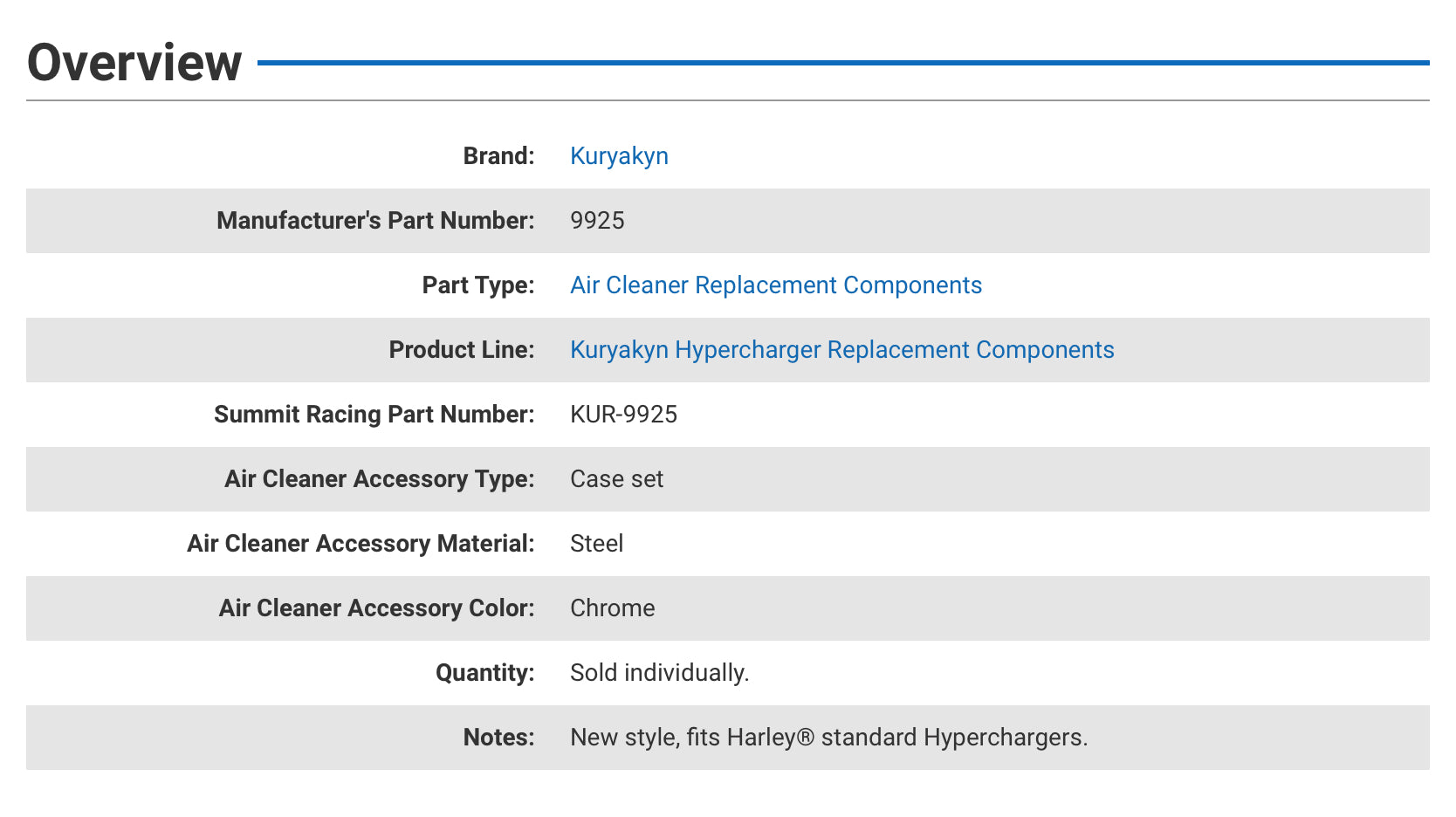Screen dimensions: 1456x817
Task: Click the Summit Racing Part Number label
Action: (x=374, y=415)
